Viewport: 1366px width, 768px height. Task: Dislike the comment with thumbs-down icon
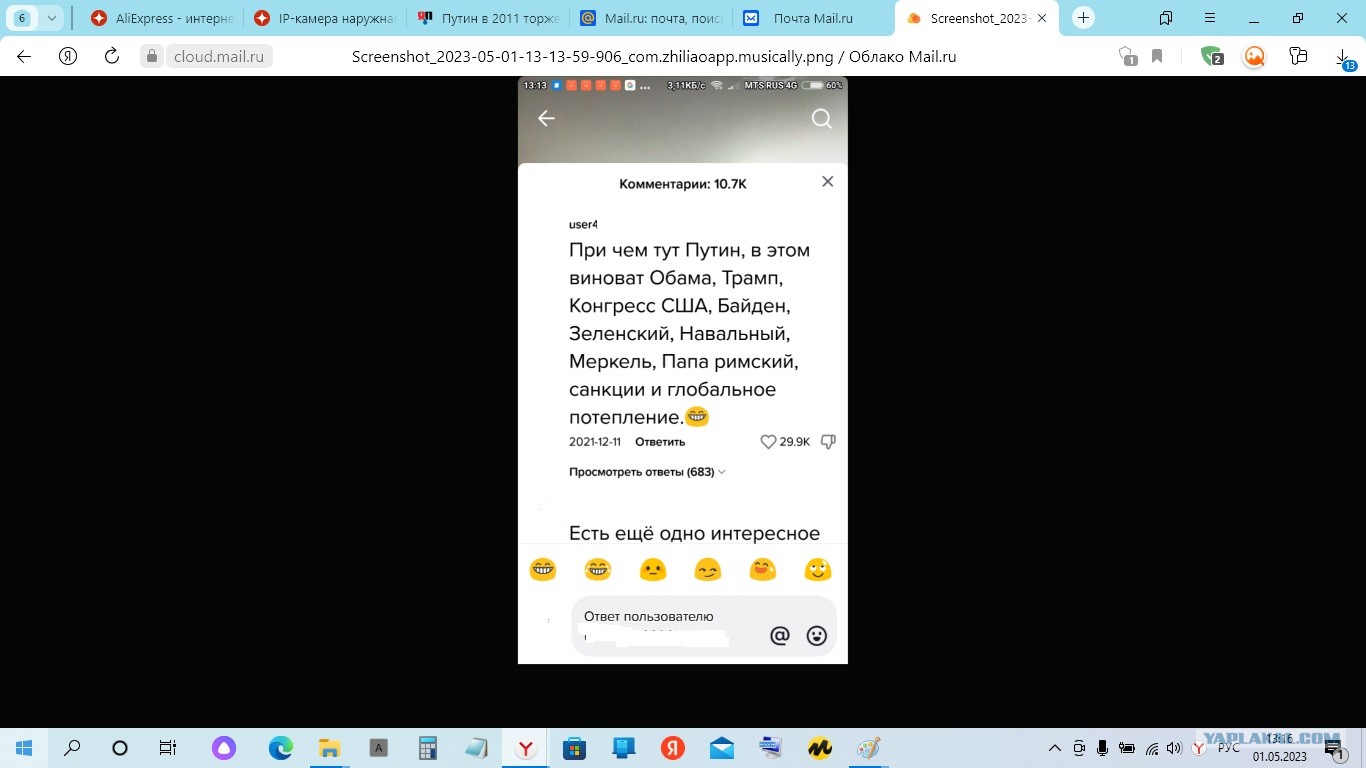(828, 442)
